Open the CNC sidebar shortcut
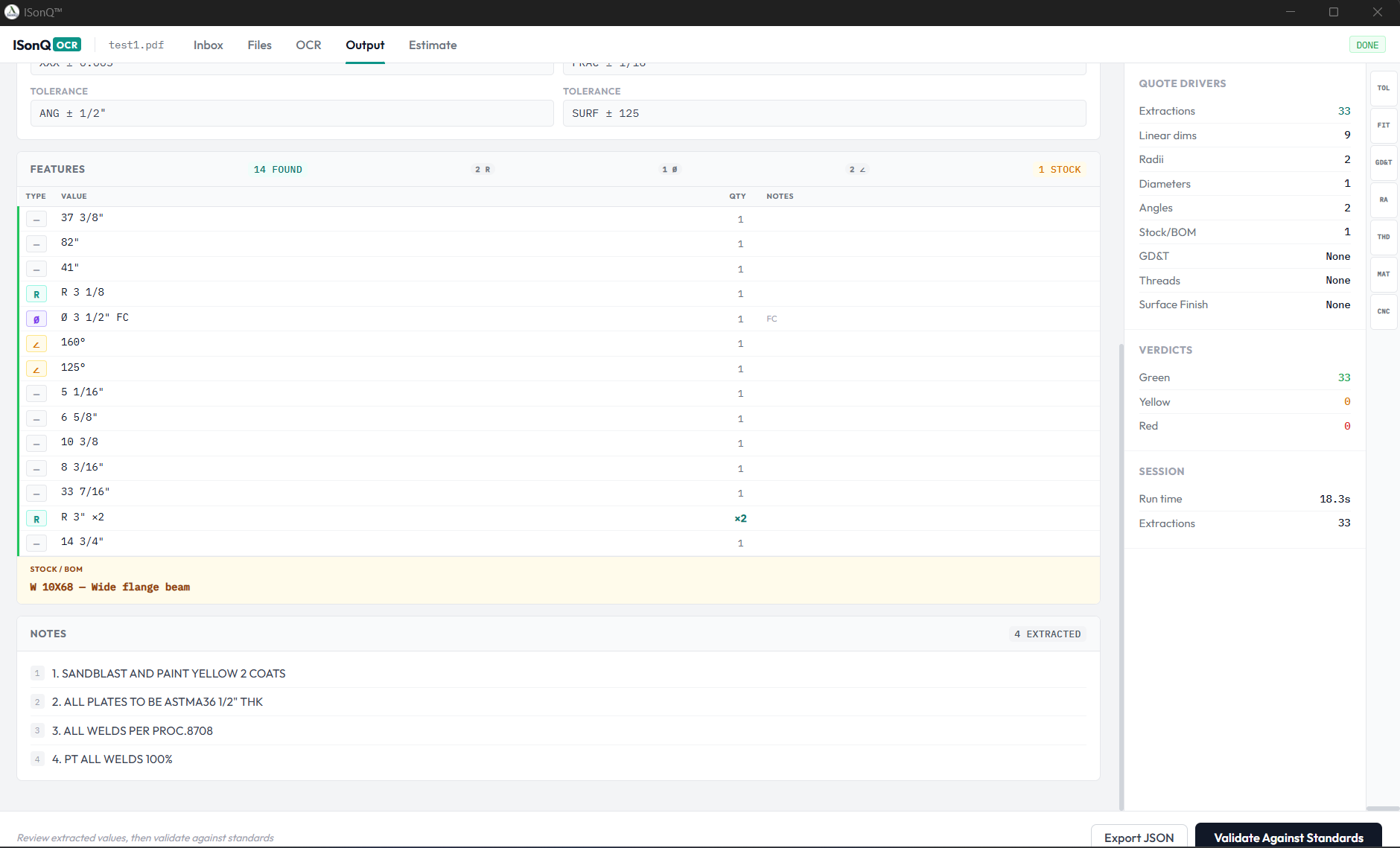The image size is (1400, 848). coord(1383,311)
